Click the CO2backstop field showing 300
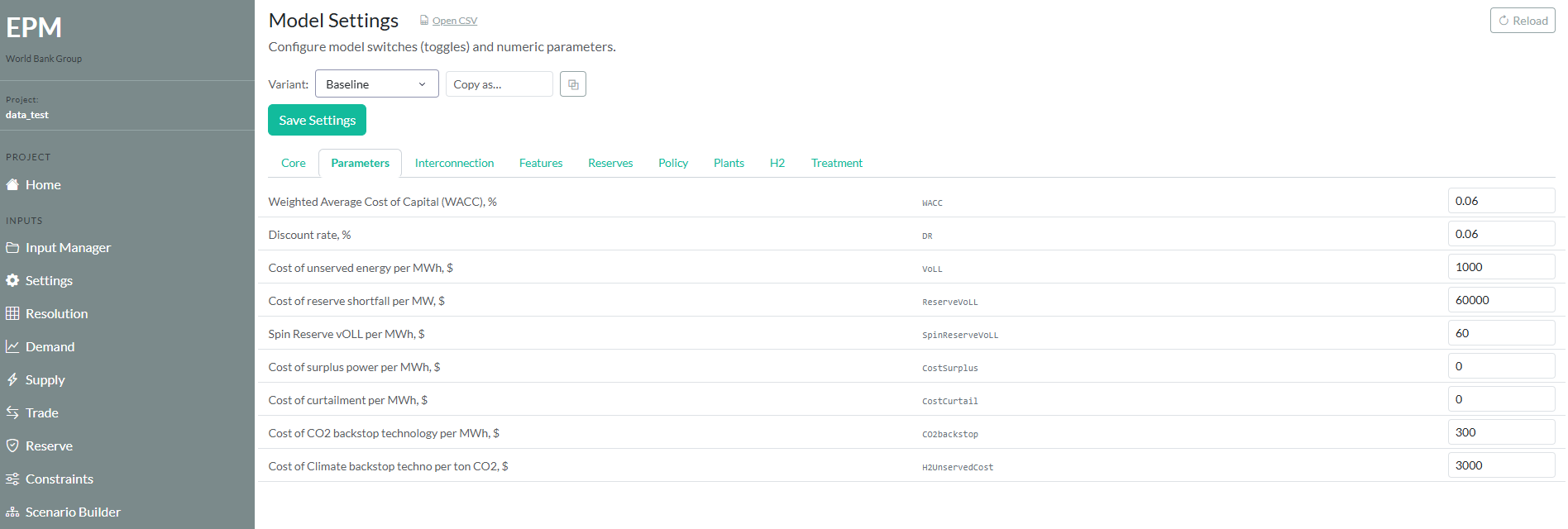The height and width of the screenshot is (529, 1568). (x=1501, y=432)
